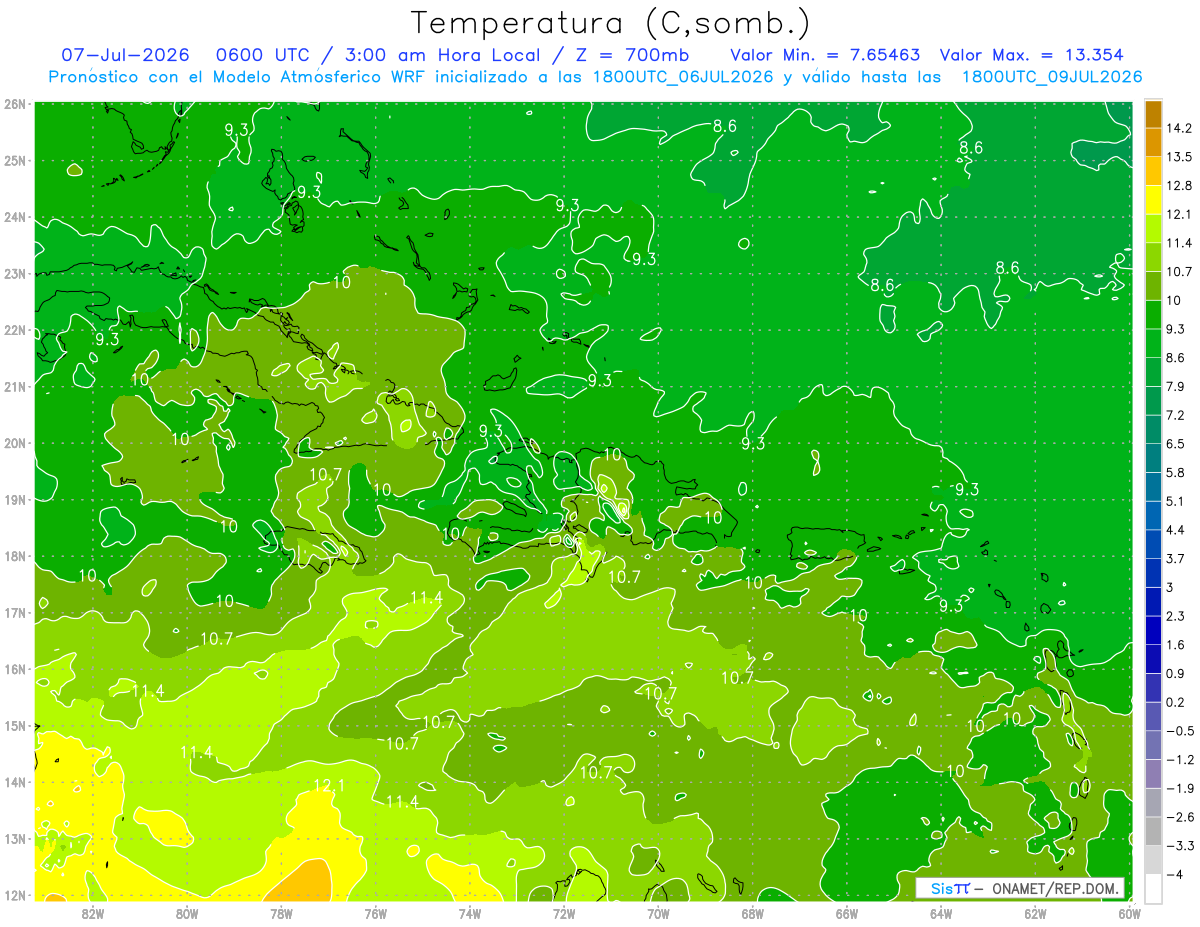Image resolution: width=1200 pixels, height=927 pixels.
Task: Click the '72W' longitude label
Action: coord(564,912)
